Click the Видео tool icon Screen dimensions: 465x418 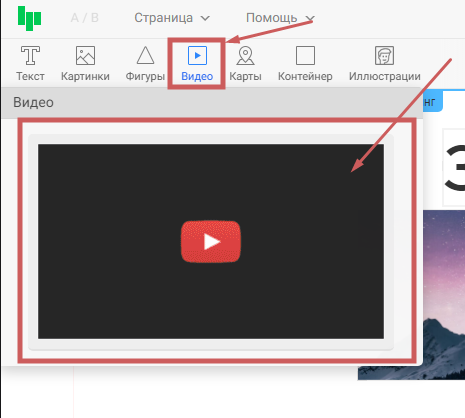[197, 55]
